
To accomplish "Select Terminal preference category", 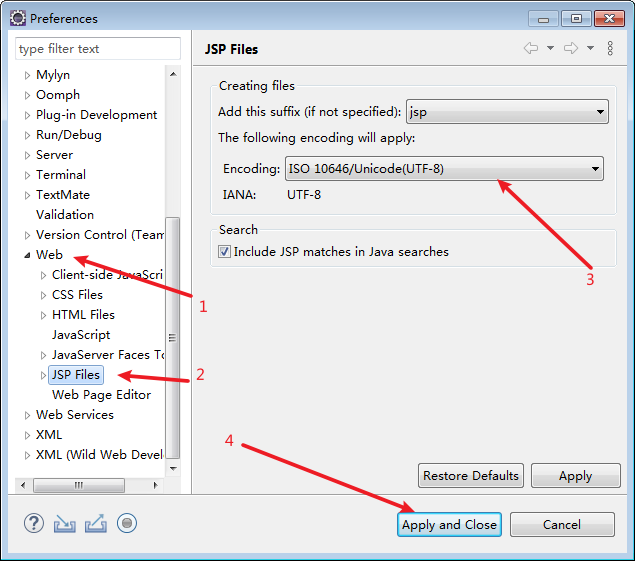I will coord(61,175).
